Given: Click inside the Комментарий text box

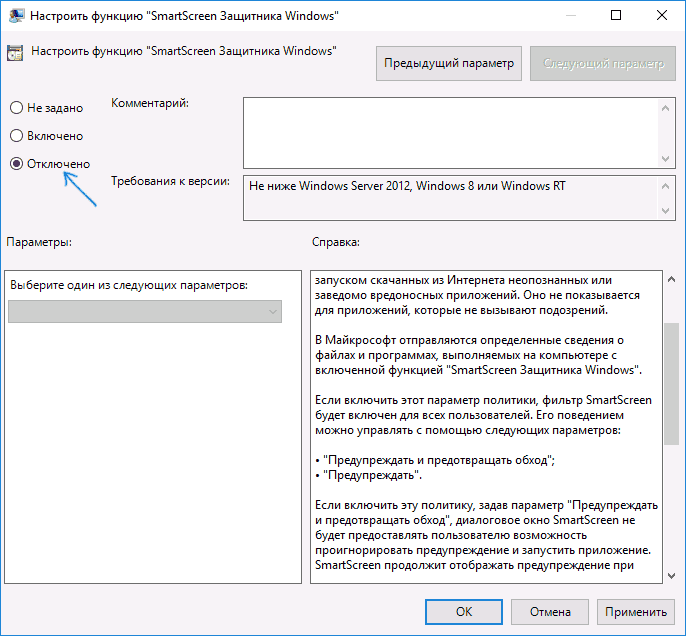Looking at the screenshot, I should pyautogui.click(x=451, y=133).
